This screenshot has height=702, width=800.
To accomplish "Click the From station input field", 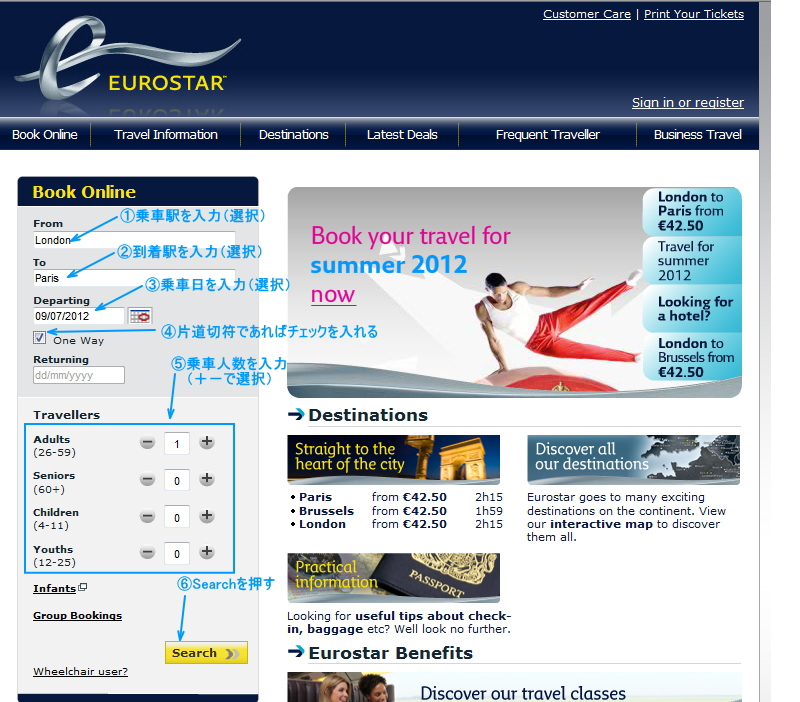I will [134, 240].
